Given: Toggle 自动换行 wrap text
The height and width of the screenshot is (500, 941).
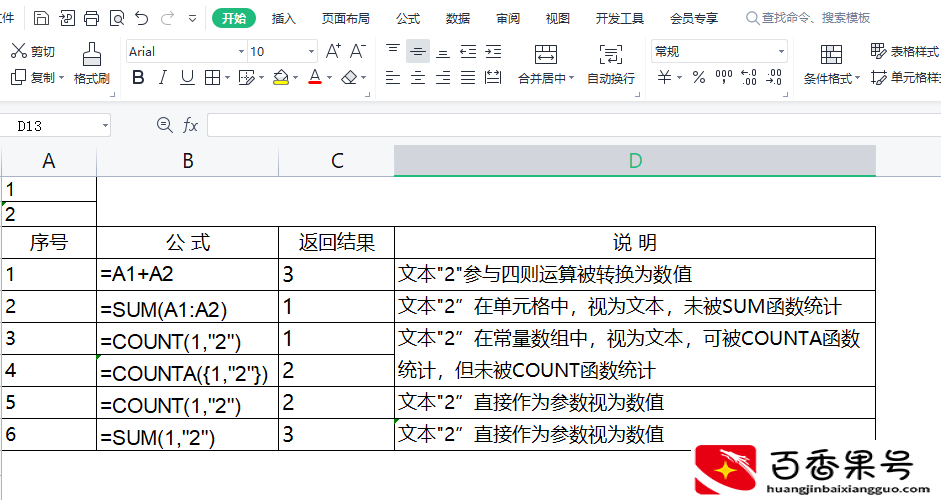Looking at the screenshot, I should click(x=611, y=63).
